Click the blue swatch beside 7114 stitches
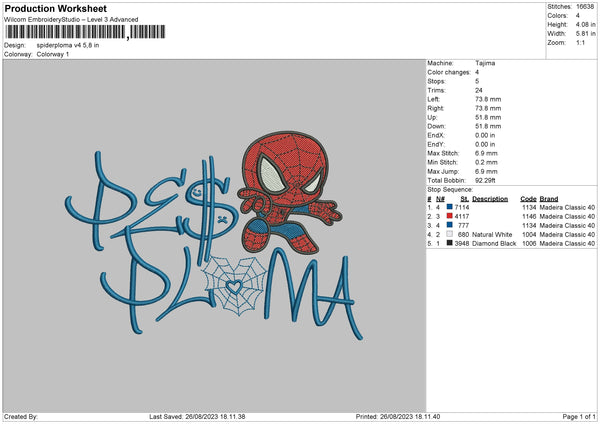The width and height of the screenshot is (600, 424). point(450,207)
